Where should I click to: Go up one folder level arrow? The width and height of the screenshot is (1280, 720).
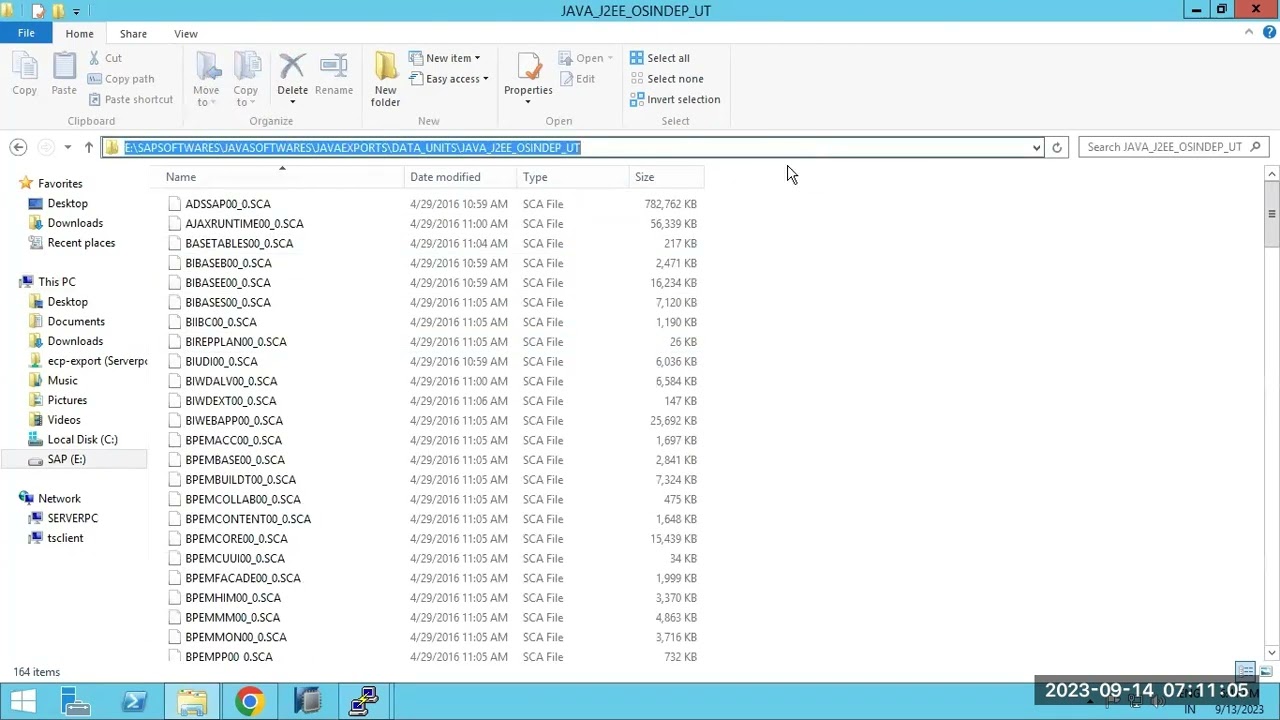click(x=88, y=147)
